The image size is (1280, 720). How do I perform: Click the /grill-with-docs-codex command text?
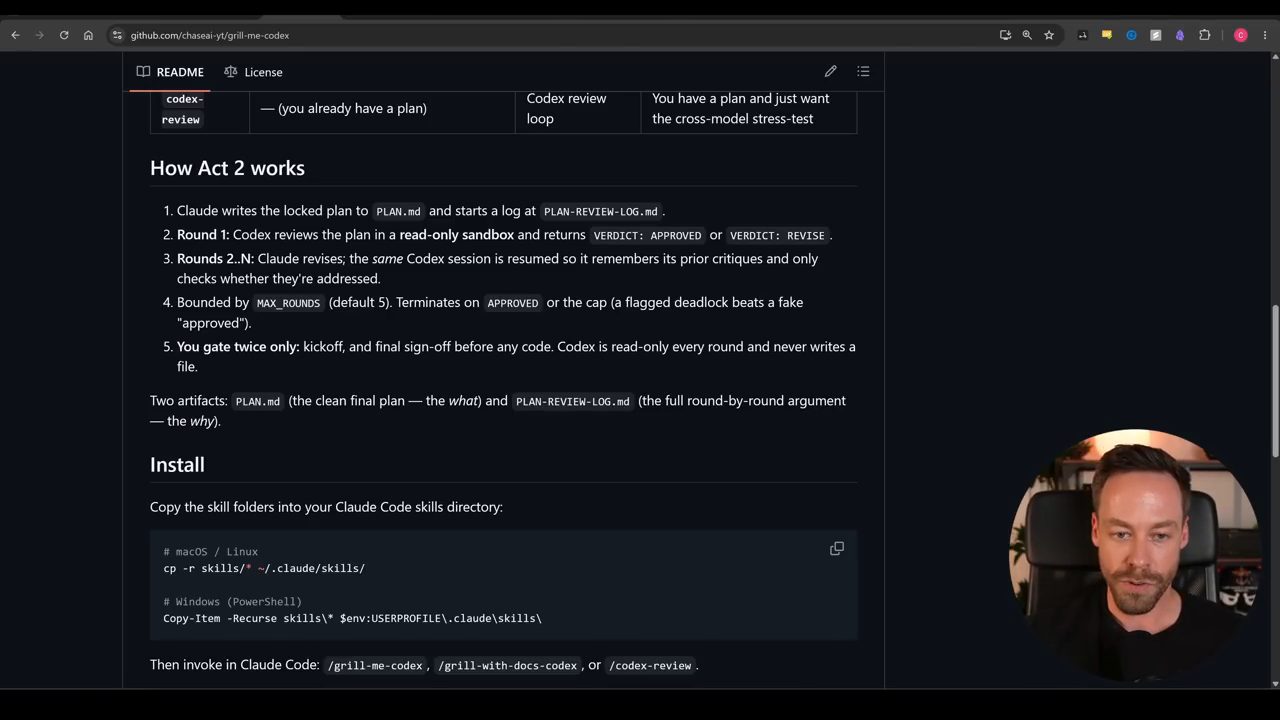pos(507,666)
